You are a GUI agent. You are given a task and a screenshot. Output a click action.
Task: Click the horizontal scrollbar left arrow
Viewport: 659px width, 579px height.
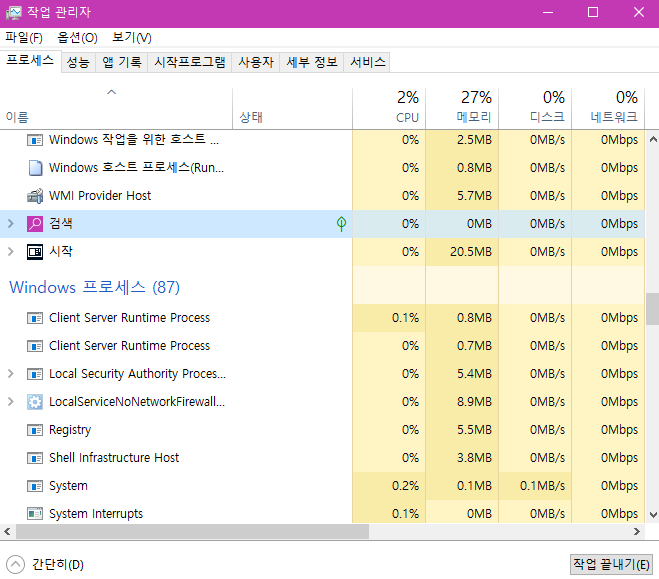tap(8, 532)
